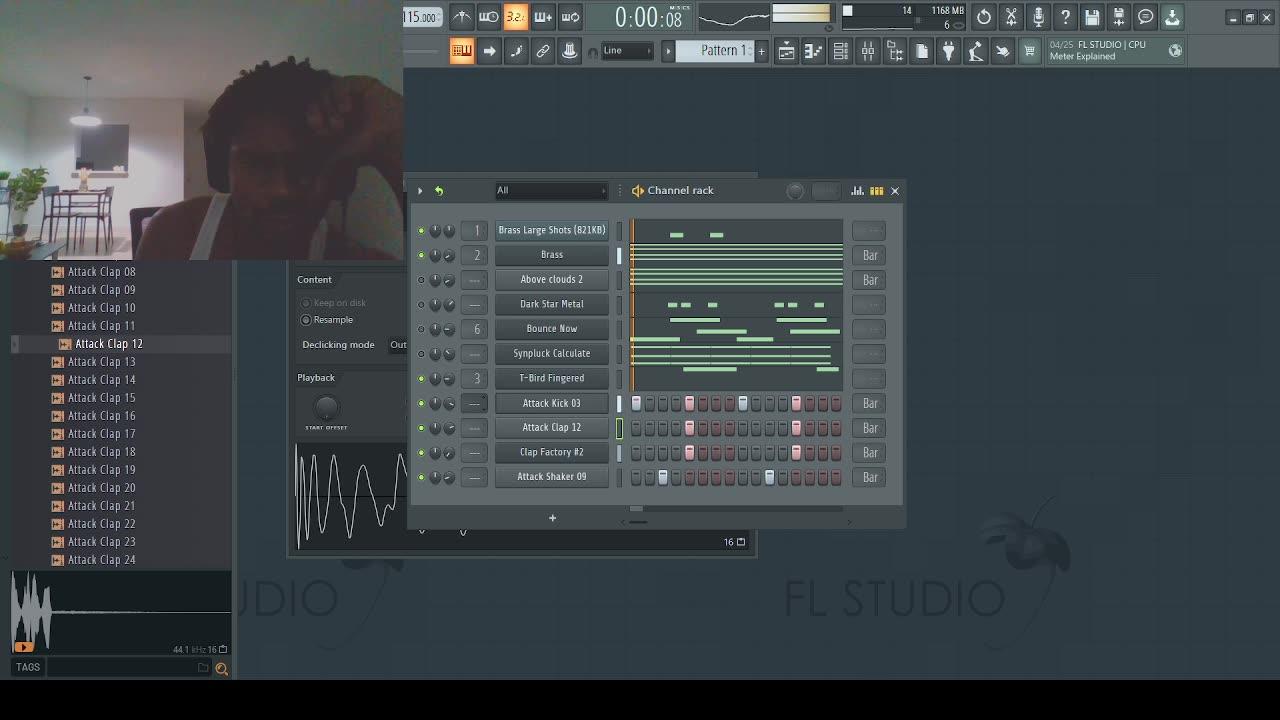Image resolution: width=1280 pixels, height=720 pixels.
Task: Click the graph editor icon in Channel rack
Action: coord(857,191)
